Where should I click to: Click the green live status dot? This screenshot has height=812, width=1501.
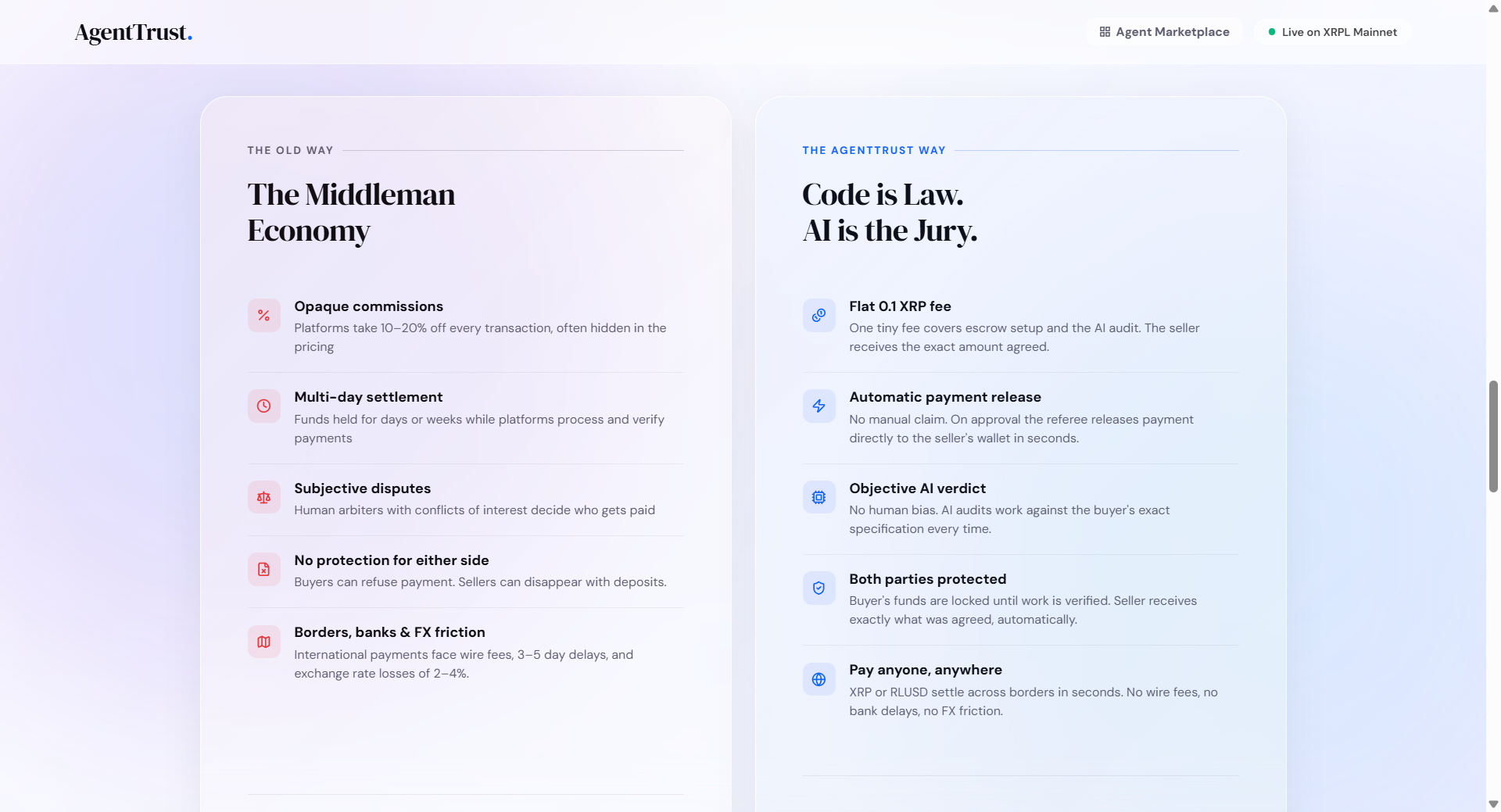coord(1272,32)
